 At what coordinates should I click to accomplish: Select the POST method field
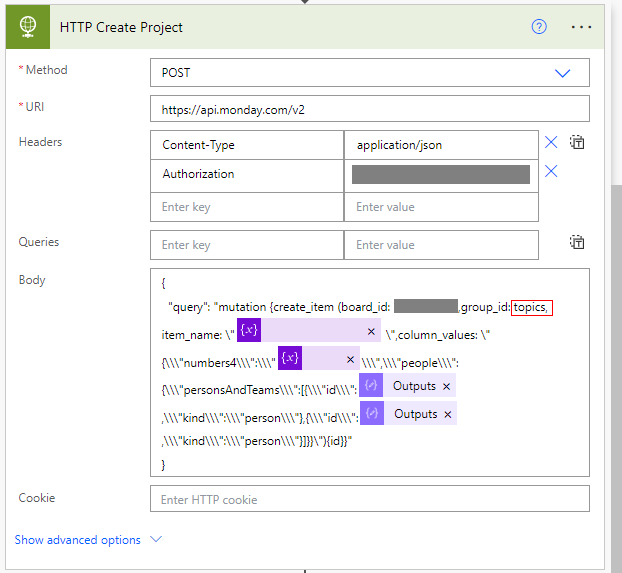pos(370,73)
